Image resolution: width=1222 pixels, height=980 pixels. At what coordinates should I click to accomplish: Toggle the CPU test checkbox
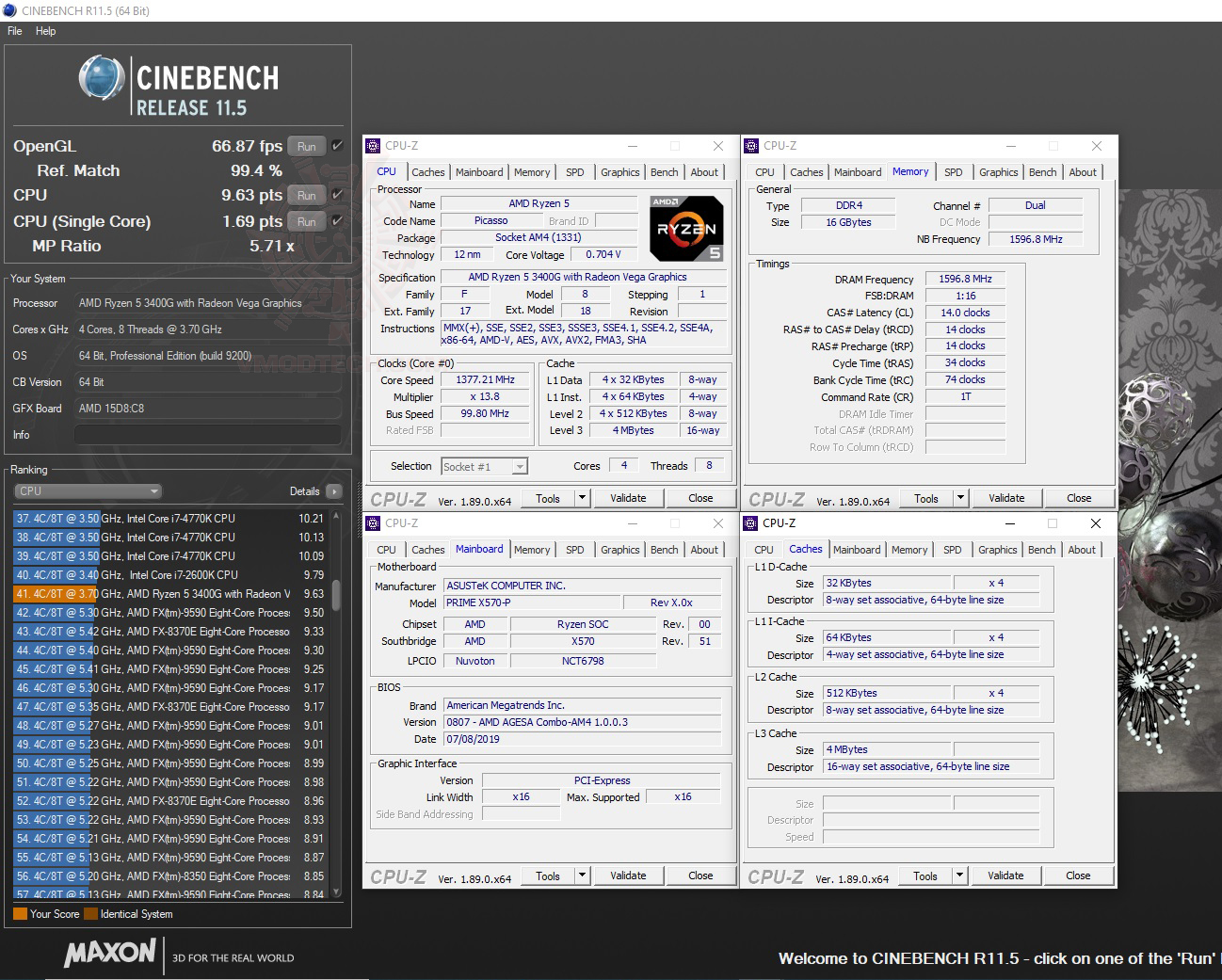click(x=338, y=195)
